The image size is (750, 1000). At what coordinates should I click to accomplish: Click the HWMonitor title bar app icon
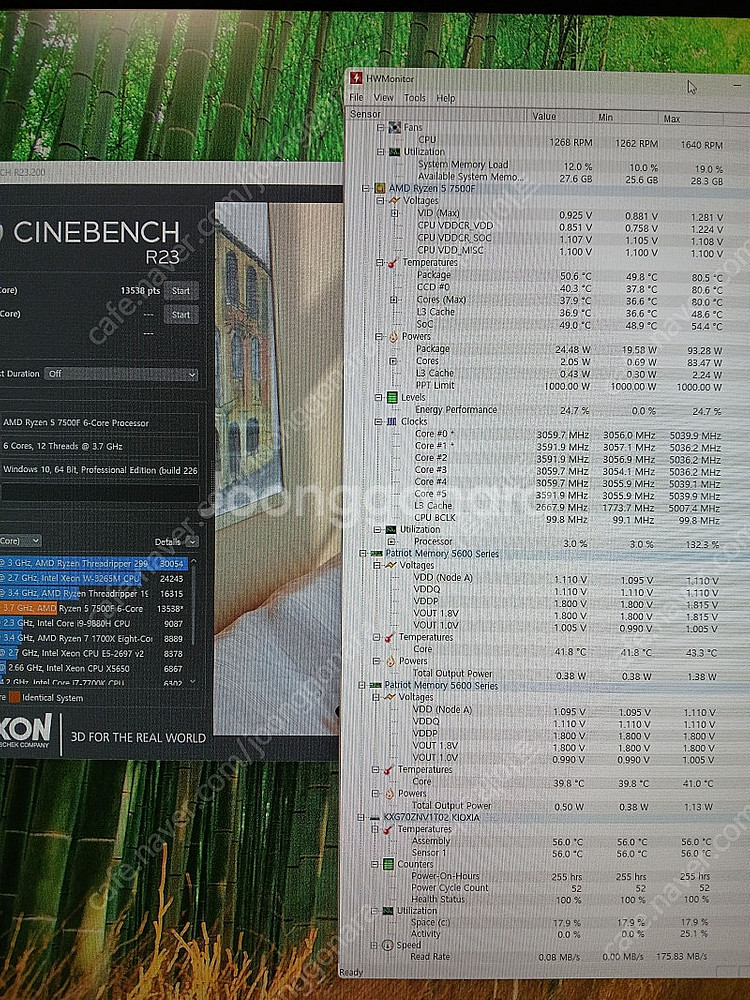tap(356, 78)
